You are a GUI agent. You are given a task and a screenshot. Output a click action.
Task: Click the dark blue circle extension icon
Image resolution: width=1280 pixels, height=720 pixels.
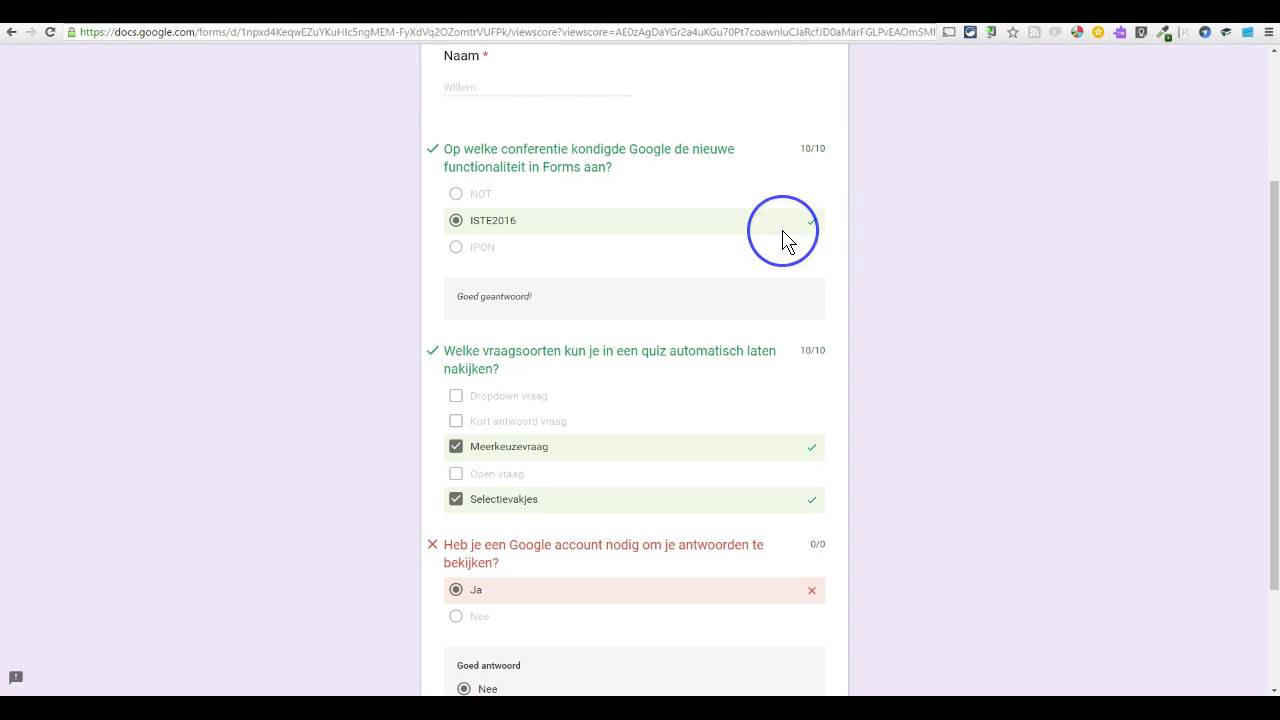(970, 32)
